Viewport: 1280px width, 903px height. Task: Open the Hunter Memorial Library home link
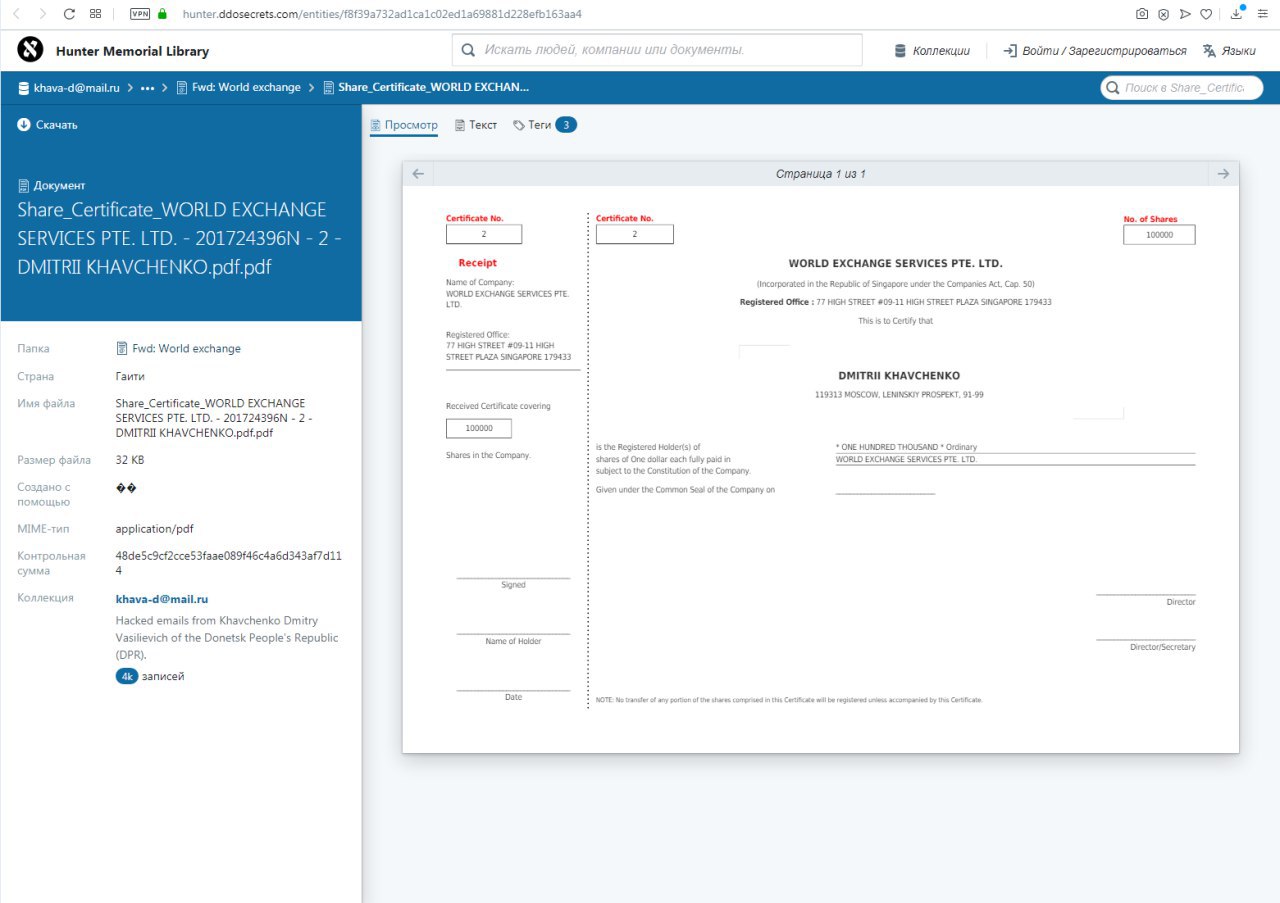pyautogui.click(x=132, y=51)
